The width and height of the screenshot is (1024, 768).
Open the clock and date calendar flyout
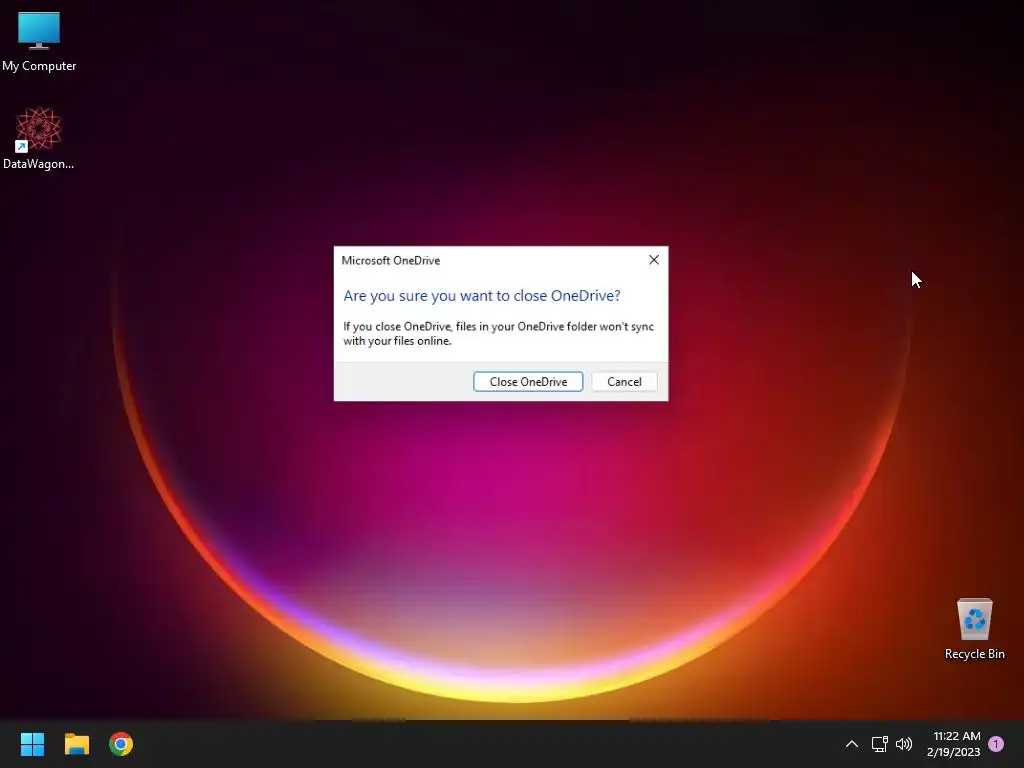click(x=953, y=744)
